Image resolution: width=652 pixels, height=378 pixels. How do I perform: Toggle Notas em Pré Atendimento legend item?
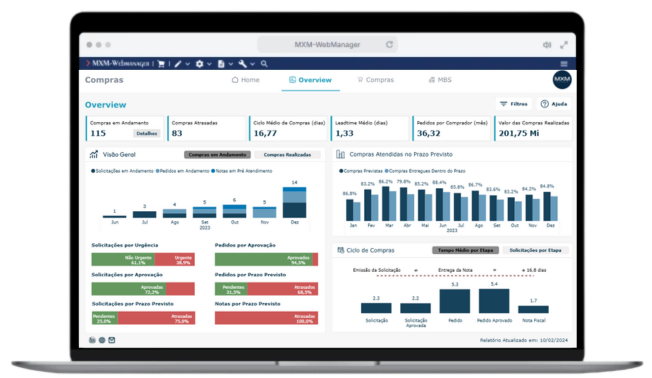(242, 171)
